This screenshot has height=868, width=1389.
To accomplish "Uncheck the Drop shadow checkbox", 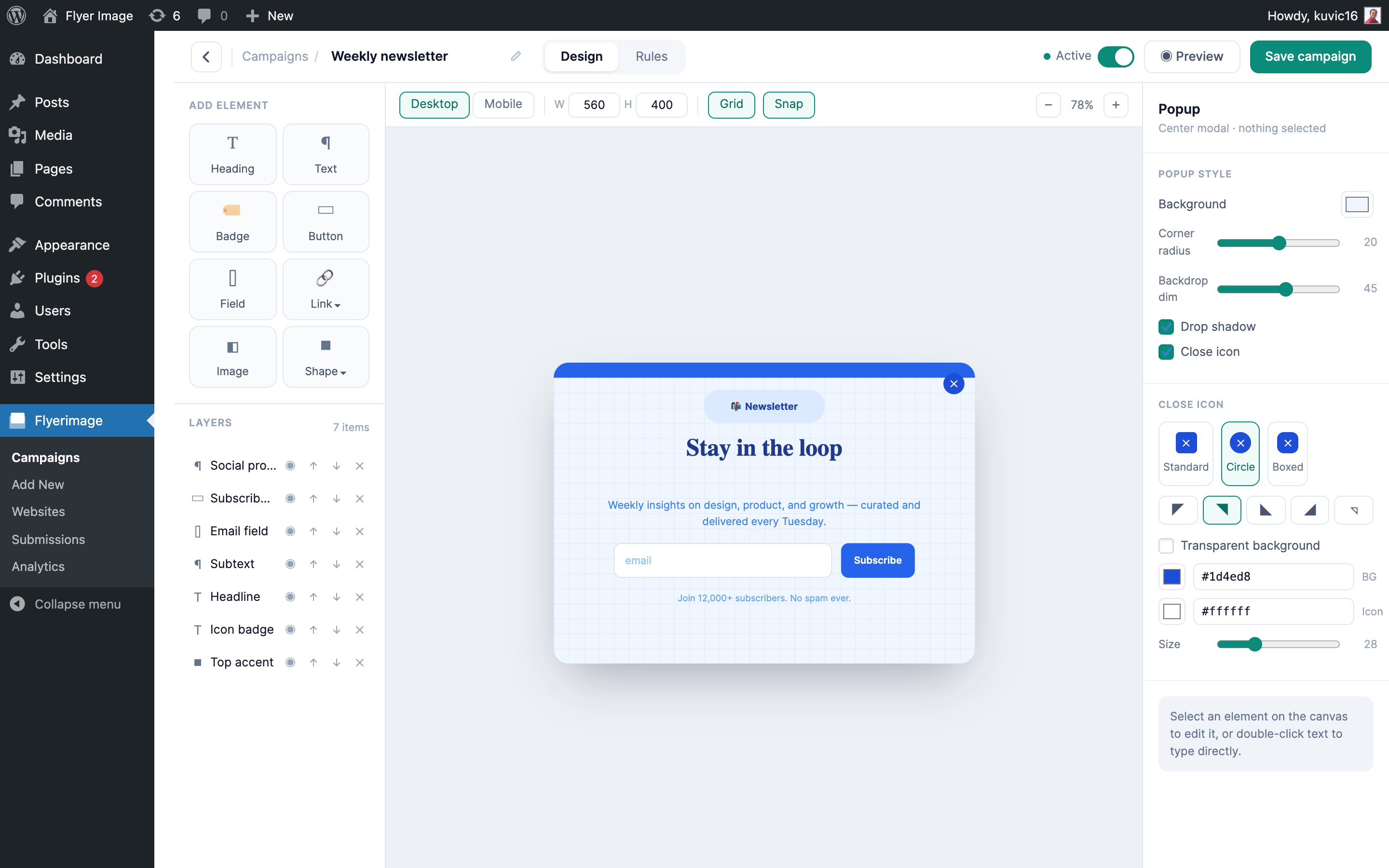I will point(1166,326).
